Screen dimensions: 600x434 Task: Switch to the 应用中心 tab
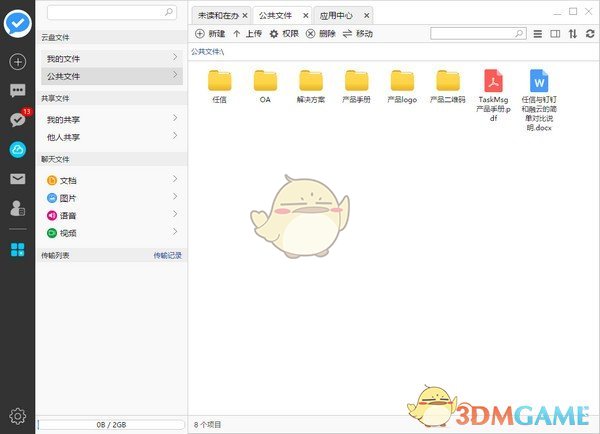[336, 16]
